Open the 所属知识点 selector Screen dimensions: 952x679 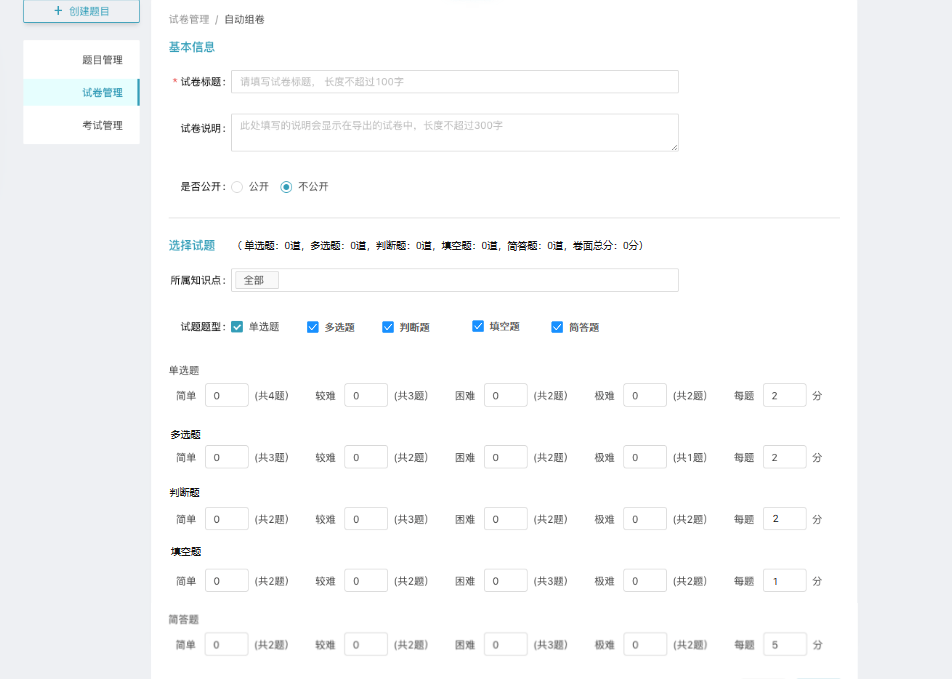point(455,280)
